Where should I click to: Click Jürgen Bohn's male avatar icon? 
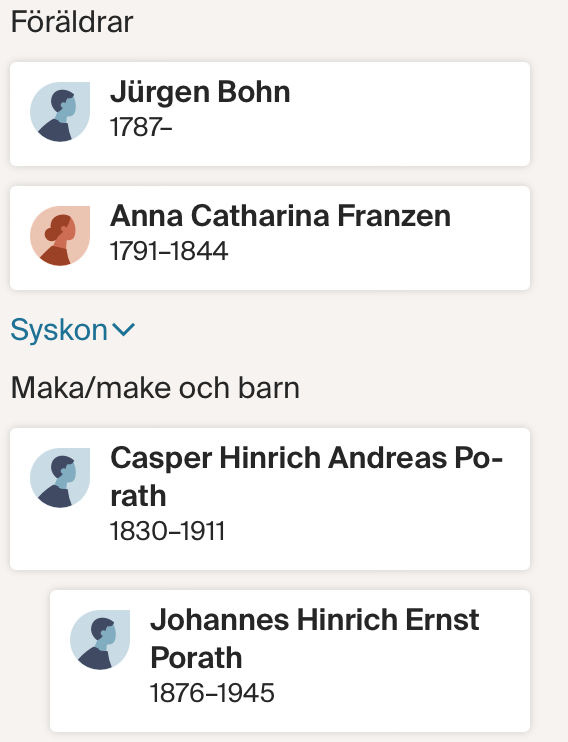click(60, 112)
